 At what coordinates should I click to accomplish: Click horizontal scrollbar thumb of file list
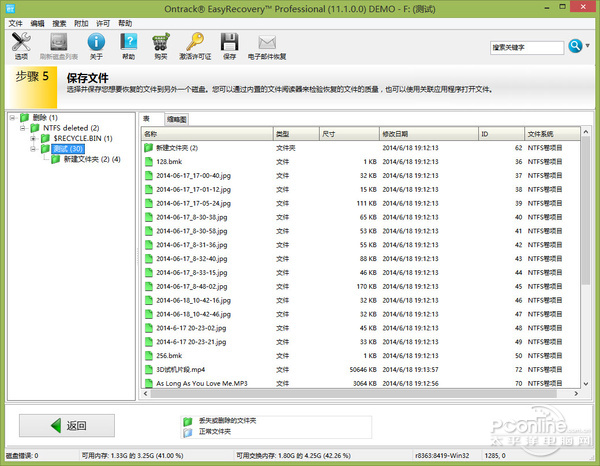click(x=353, y=393)
